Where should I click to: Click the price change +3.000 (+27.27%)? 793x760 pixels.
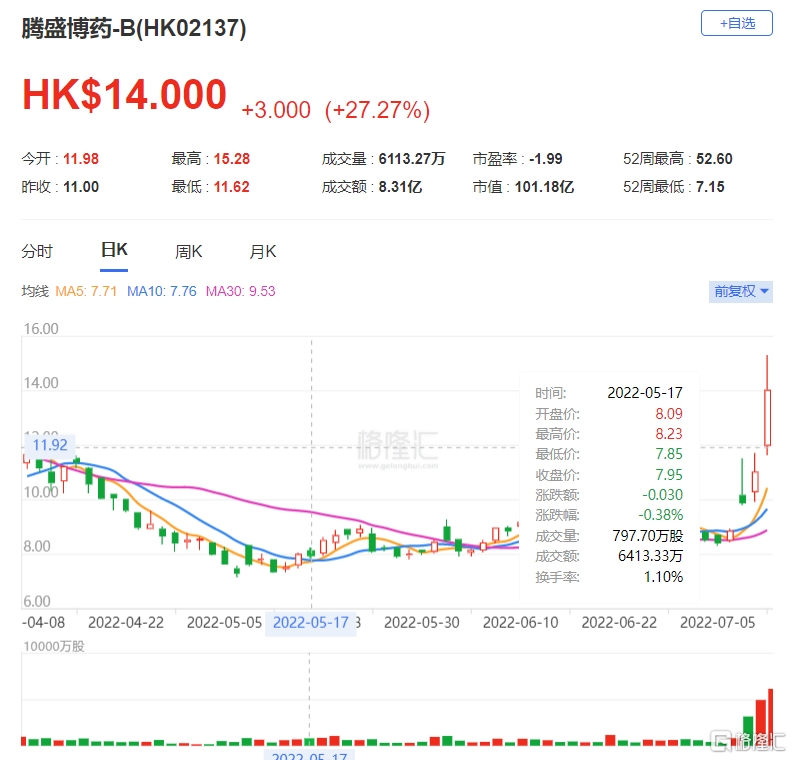(x=335, y=110)
